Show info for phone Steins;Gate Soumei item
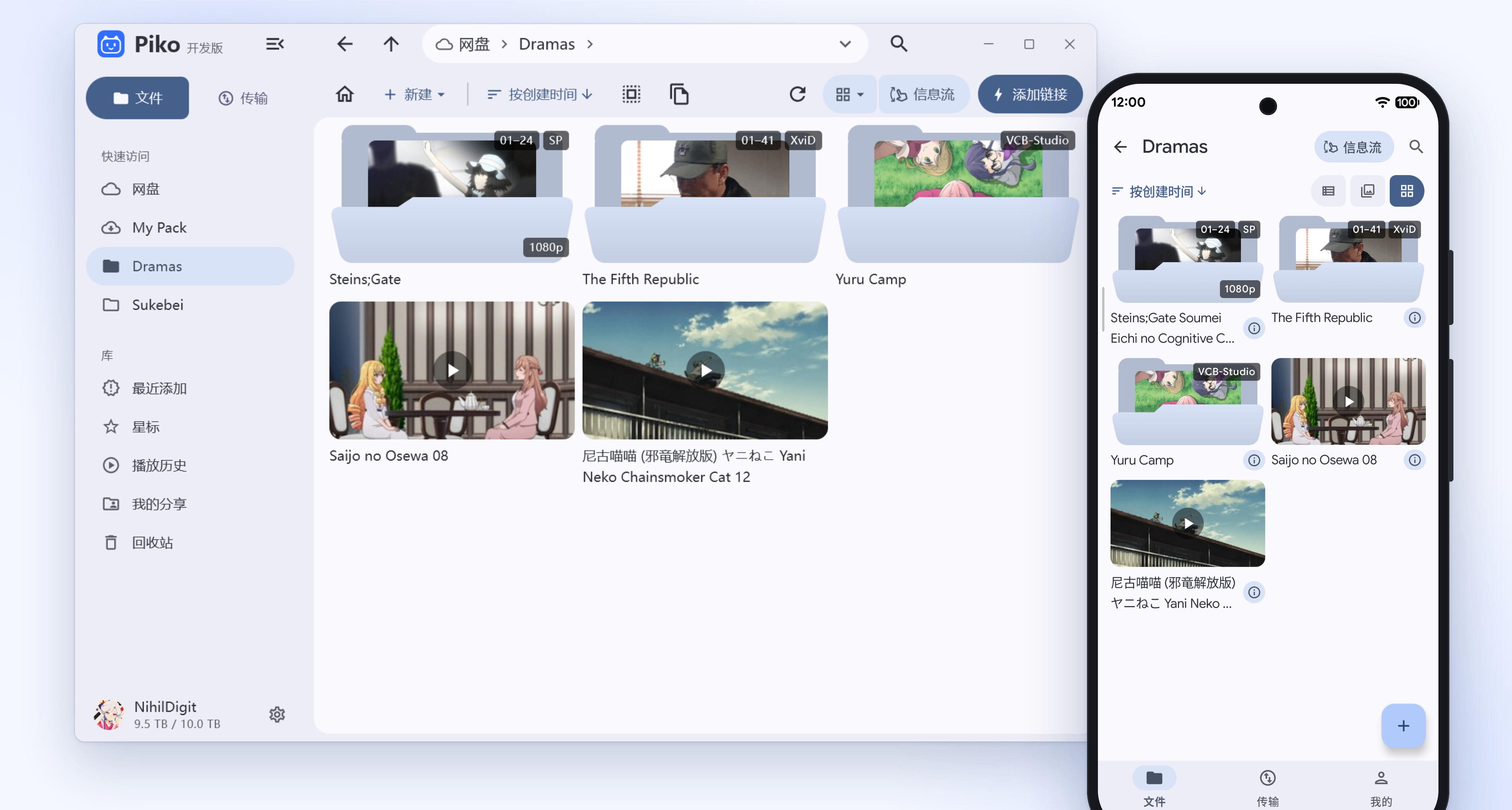1512x810 pixels. [x=1254, y=328]
